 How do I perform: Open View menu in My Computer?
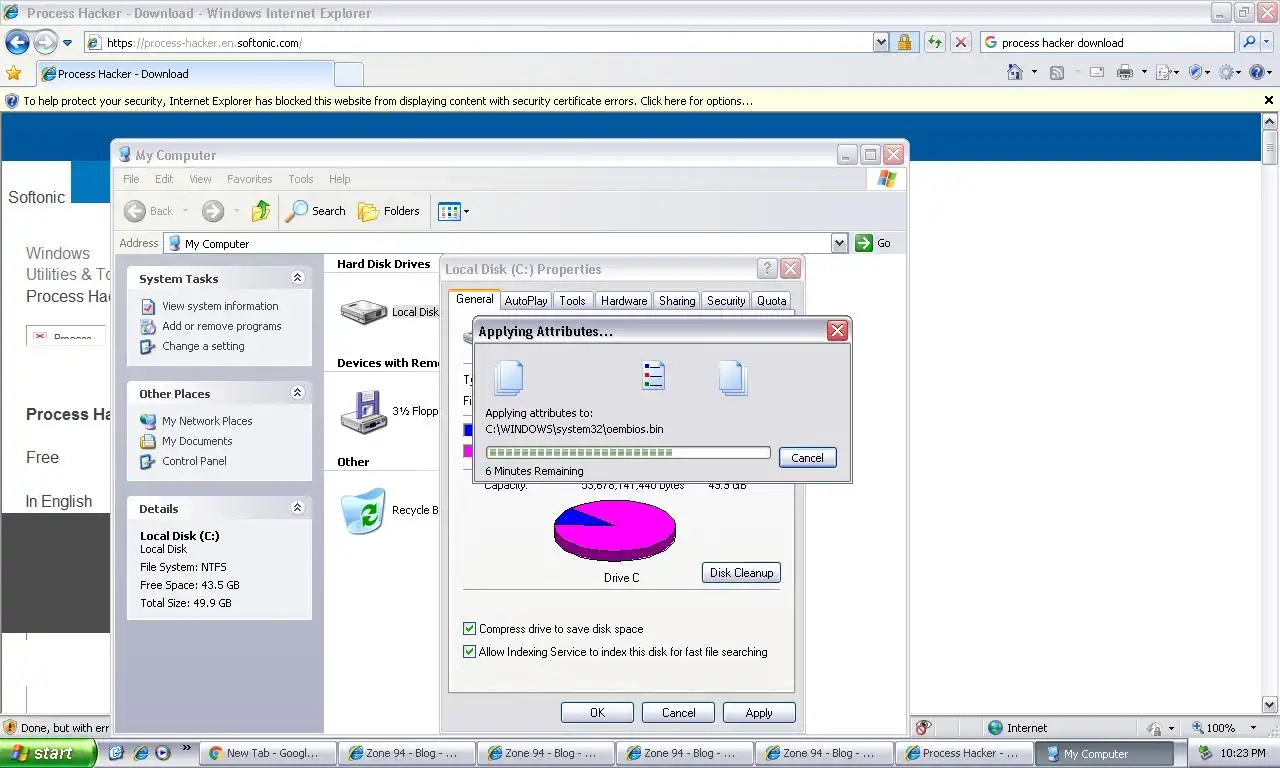pos(200,179)
